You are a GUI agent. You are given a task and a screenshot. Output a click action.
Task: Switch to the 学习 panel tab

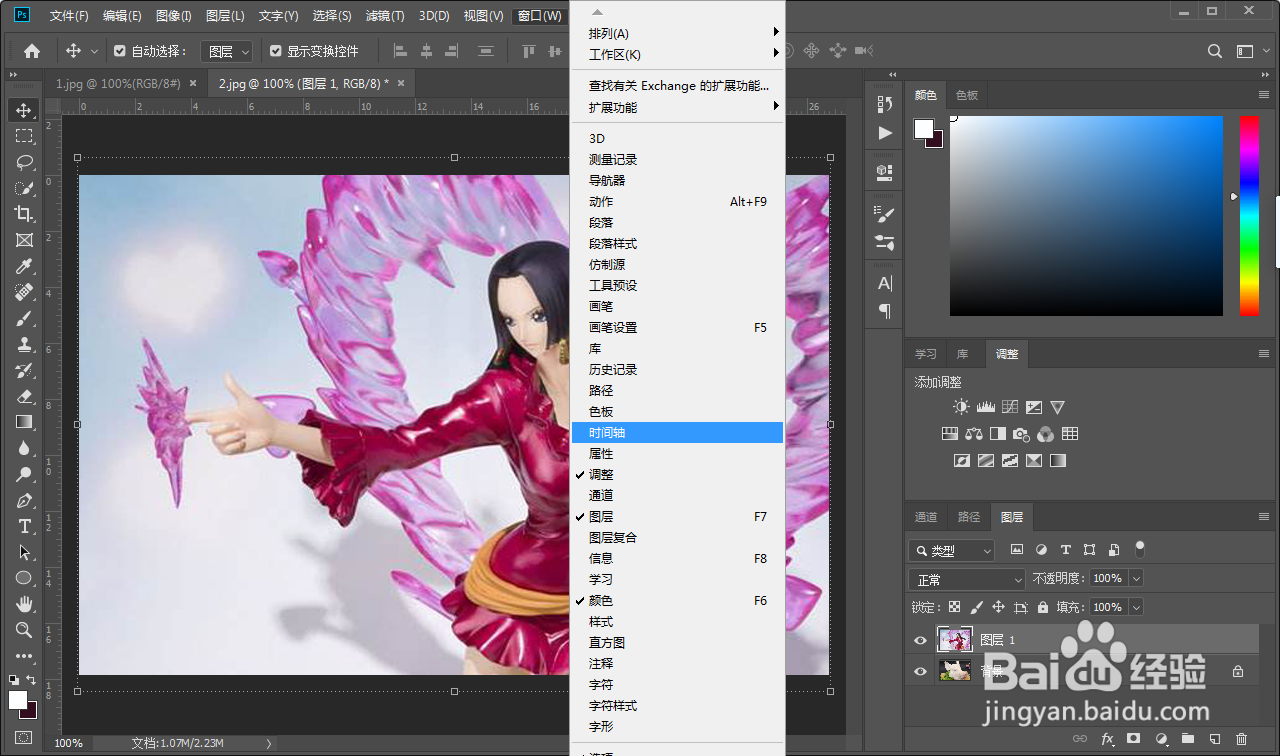click(926, 354)
